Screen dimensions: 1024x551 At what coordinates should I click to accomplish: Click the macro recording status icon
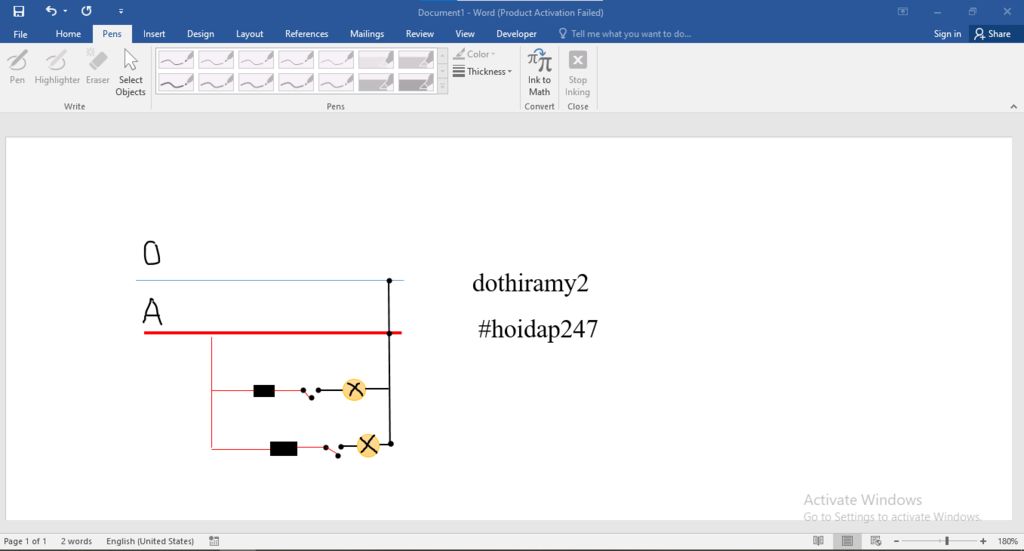214,541
